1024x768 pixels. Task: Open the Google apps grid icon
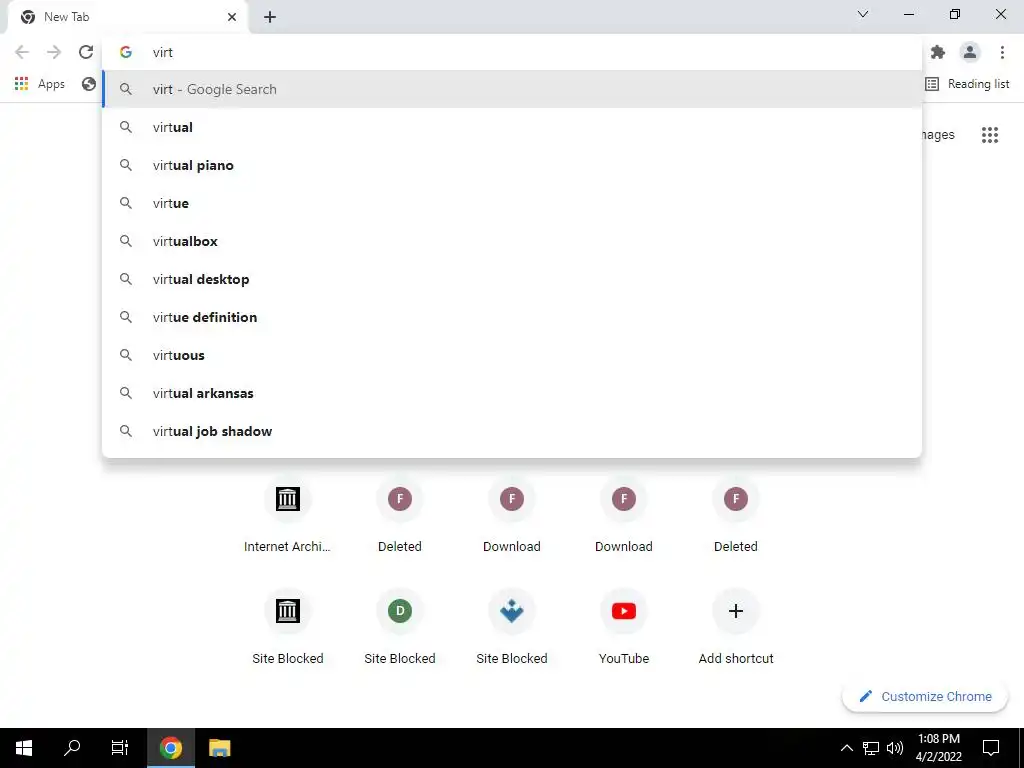coord(989,135)
